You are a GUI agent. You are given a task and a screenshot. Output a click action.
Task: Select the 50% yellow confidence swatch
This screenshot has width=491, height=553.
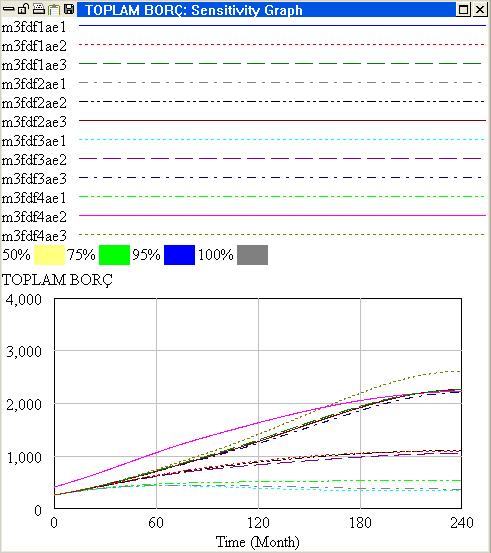(x=49, y=255)
